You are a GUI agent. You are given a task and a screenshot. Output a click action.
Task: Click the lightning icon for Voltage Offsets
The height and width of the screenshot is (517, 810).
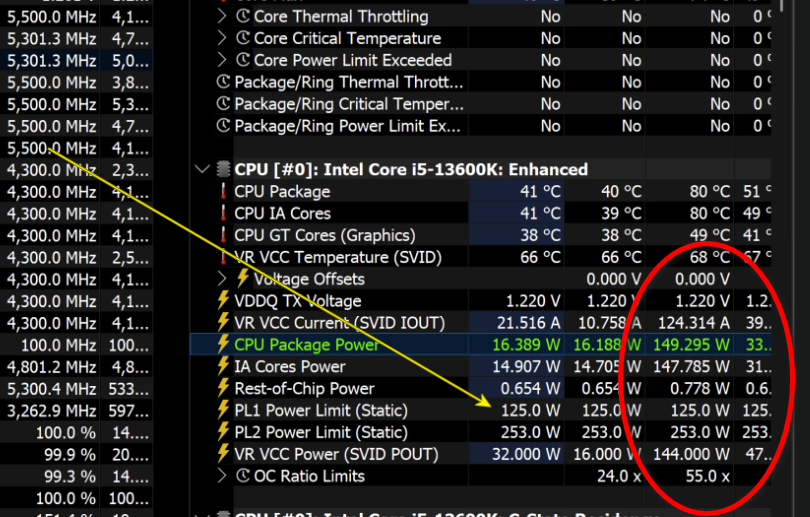click(x=243, y=278)
